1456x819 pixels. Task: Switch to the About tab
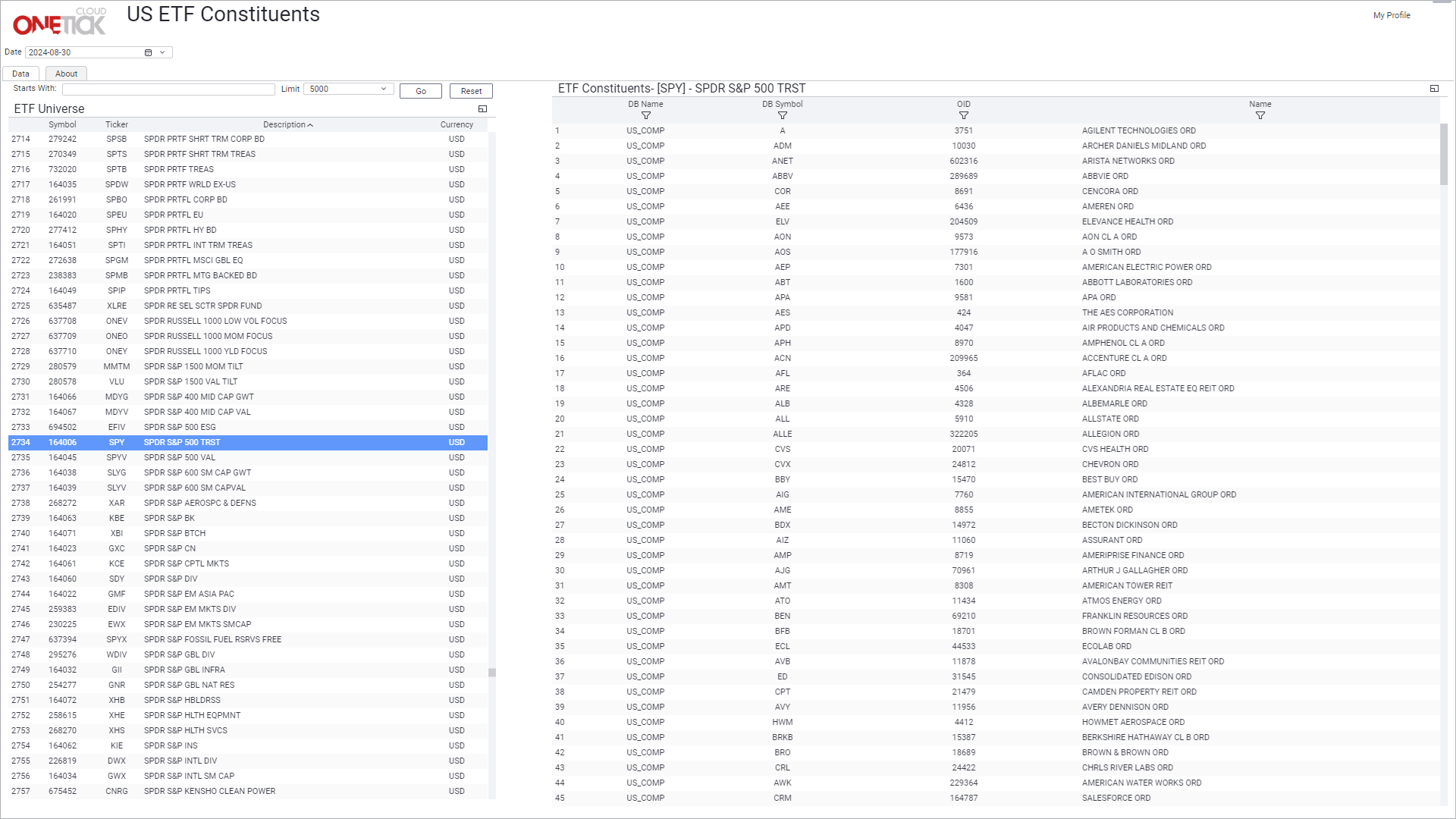point(66,74)
